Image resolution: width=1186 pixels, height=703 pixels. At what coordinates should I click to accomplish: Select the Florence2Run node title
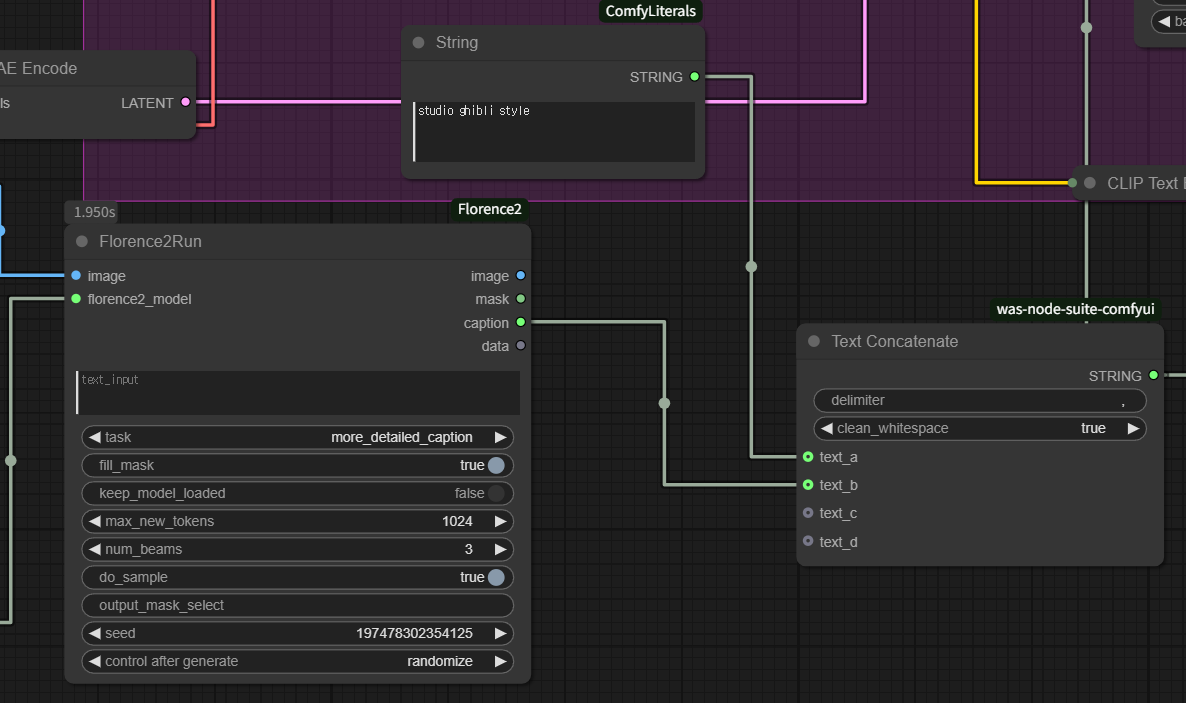[151, 241]
